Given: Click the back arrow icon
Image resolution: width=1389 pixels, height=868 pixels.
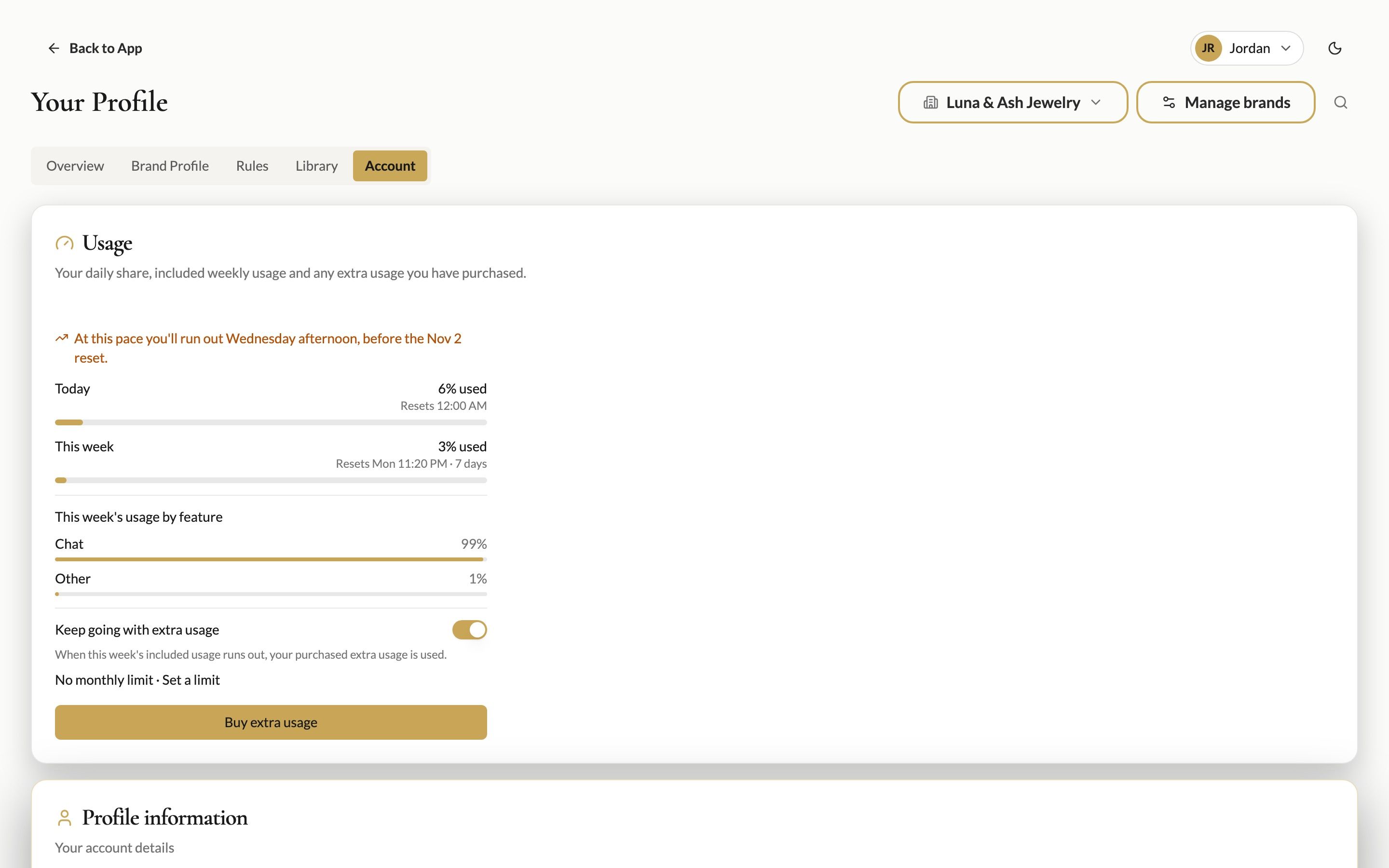Looking at the screenshot, I should (x=54, y=48).
